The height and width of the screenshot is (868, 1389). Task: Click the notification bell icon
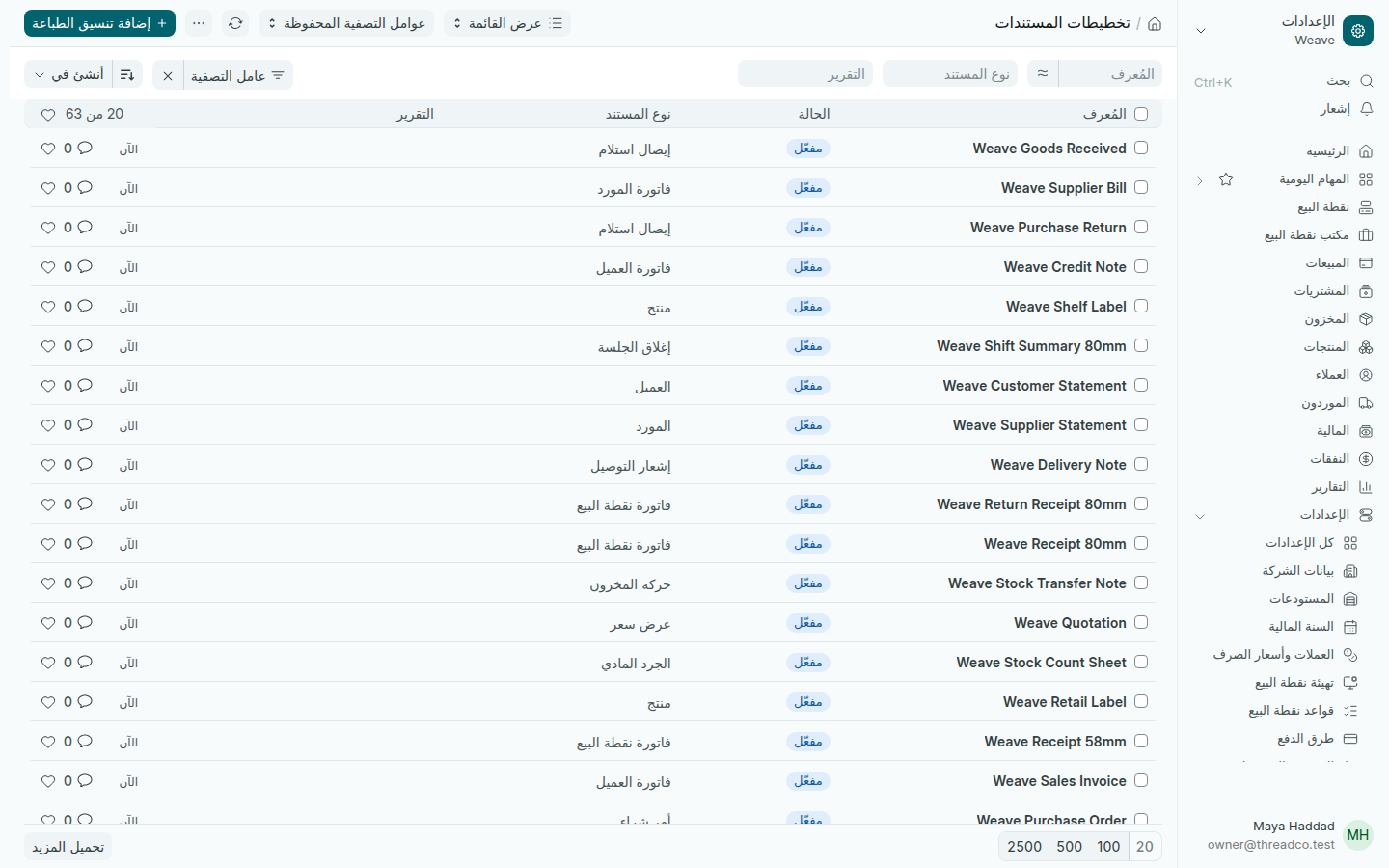click(1366, 109)
